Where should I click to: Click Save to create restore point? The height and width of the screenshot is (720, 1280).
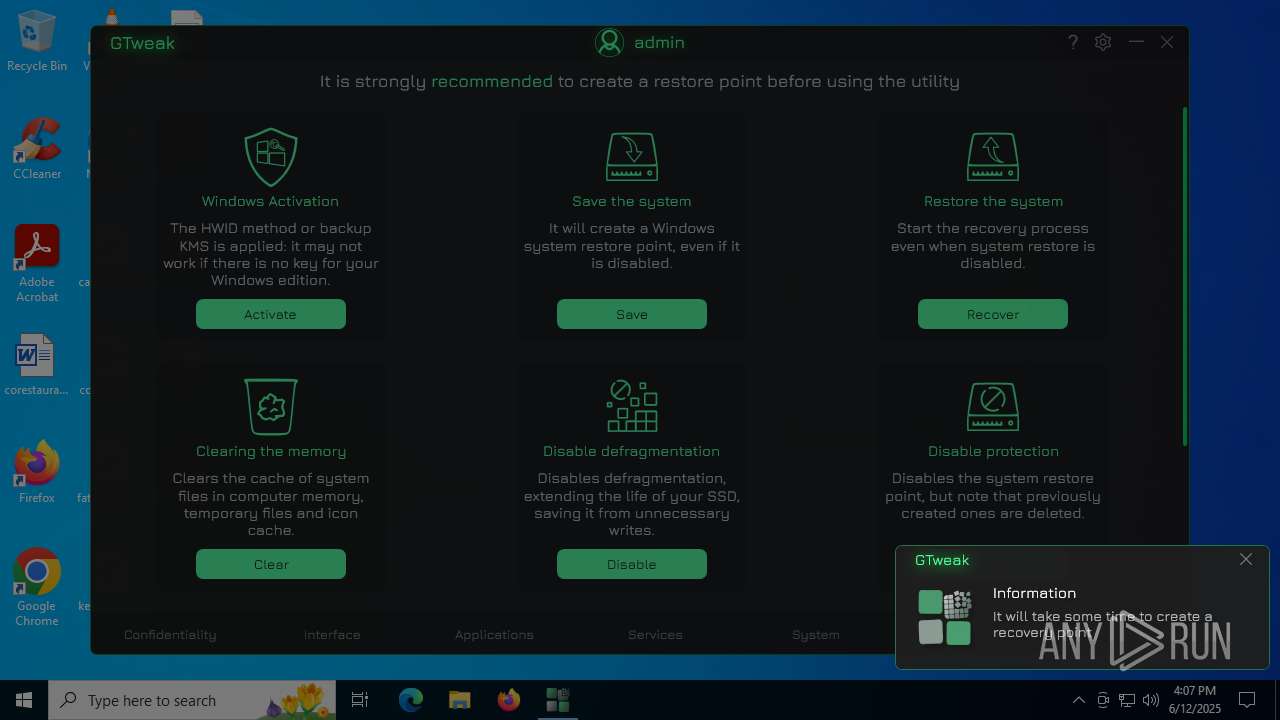[x=632, y=314]
